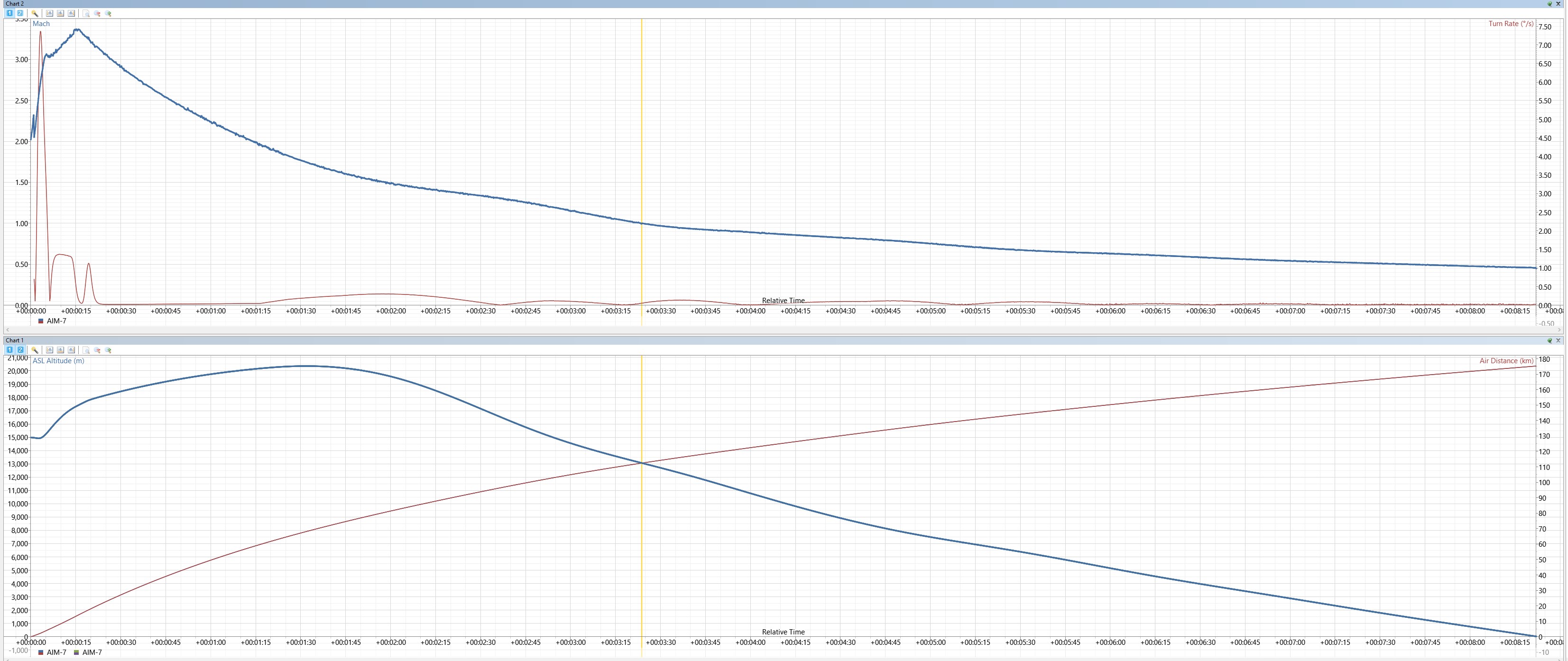This screenshot has width=1568, height=661.
Task: Click Relative Time label under Chart 2
Action: point(784,301)
